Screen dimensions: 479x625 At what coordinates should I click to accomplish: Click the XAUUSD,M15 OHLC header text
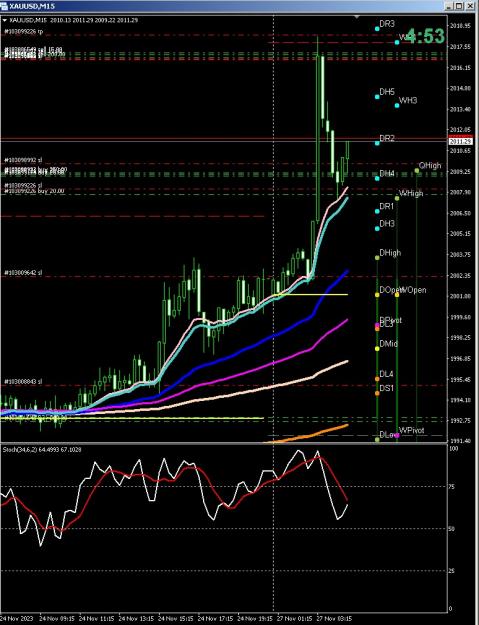click(73, 20)
